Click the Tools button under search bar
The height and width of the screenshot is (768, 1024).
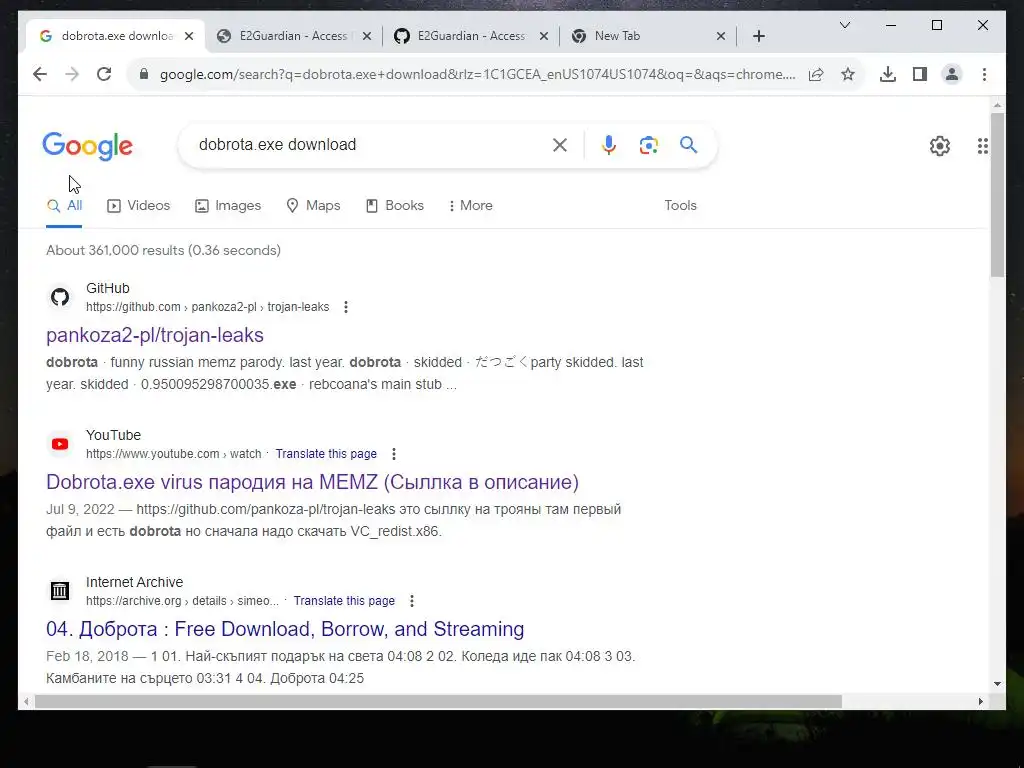point(680,206)
